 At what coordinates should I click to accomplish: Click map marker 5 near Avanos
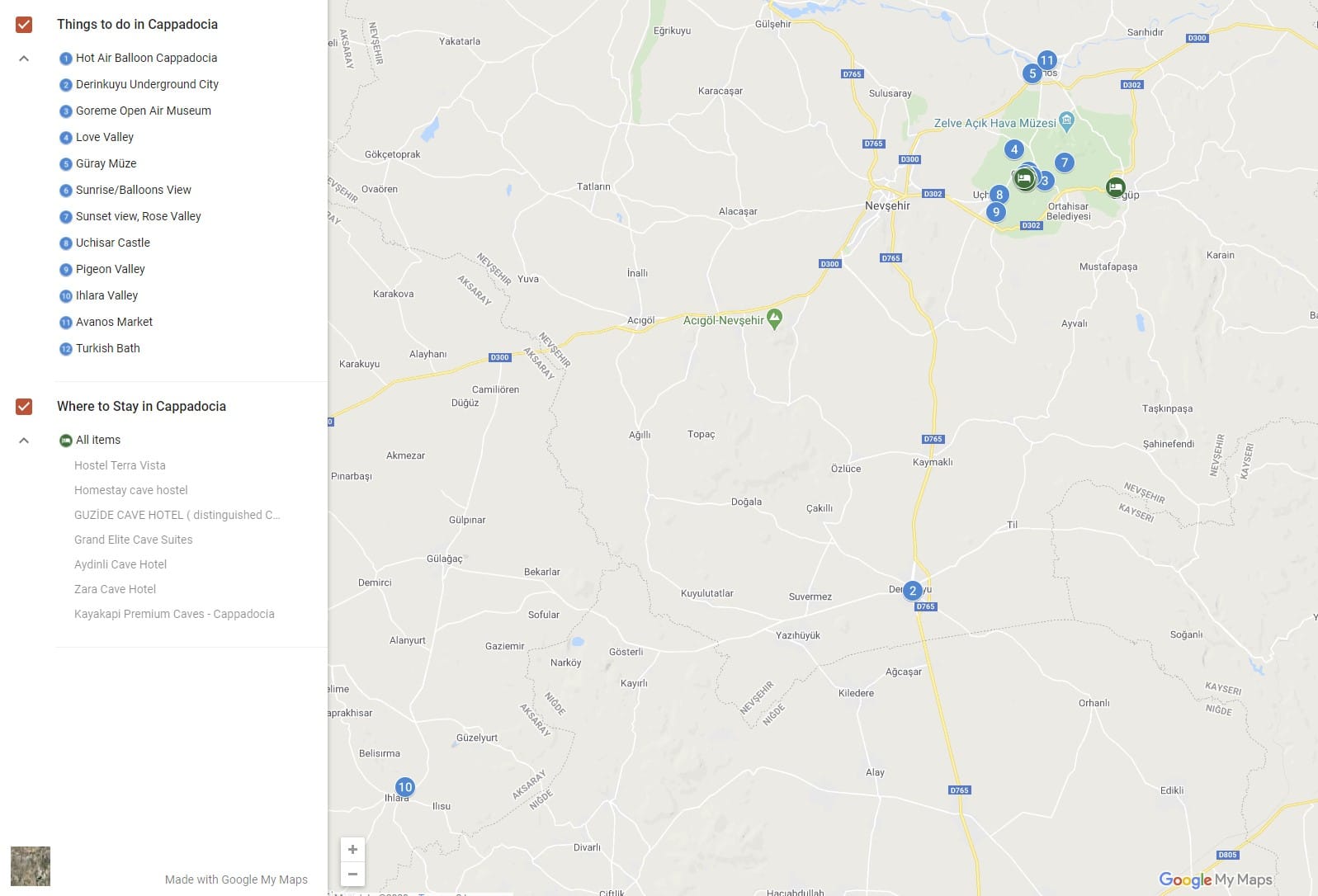coord(1032,73)
